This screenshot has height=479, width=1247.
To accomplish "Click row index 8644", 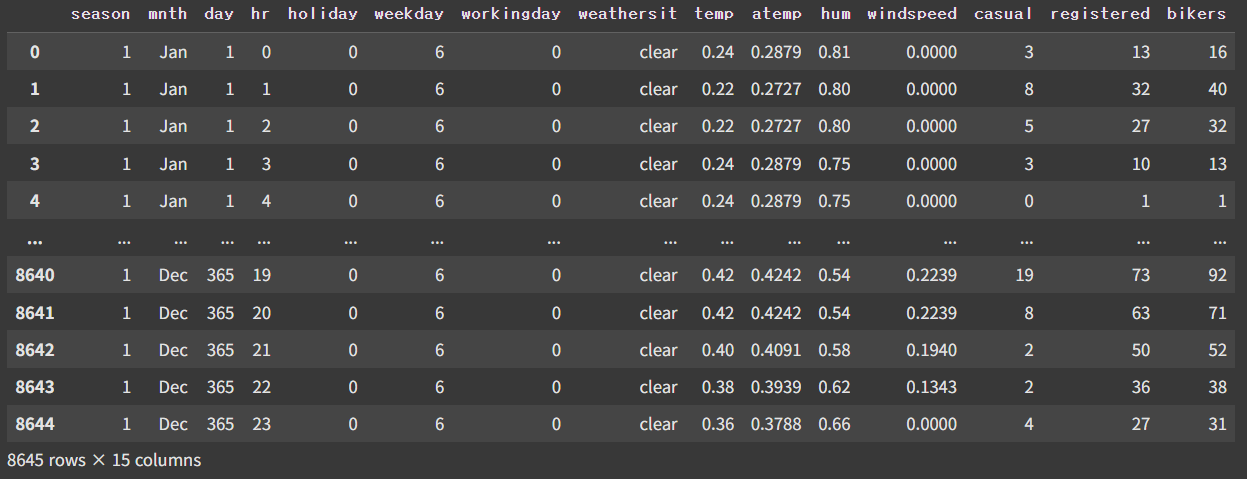I will 35,424.
